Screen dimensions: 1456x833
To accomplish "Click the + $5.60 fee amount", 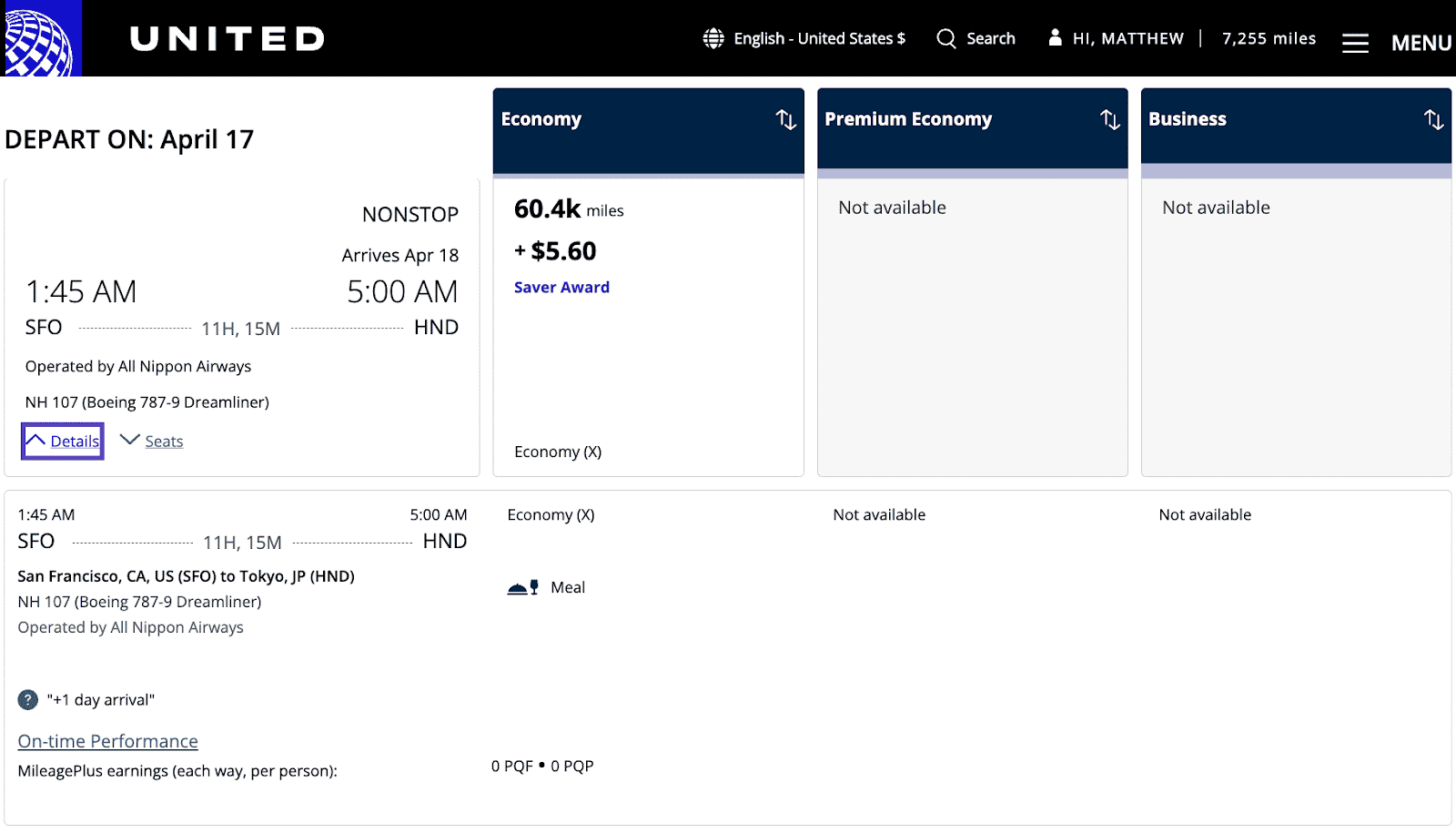I will 555,251.
